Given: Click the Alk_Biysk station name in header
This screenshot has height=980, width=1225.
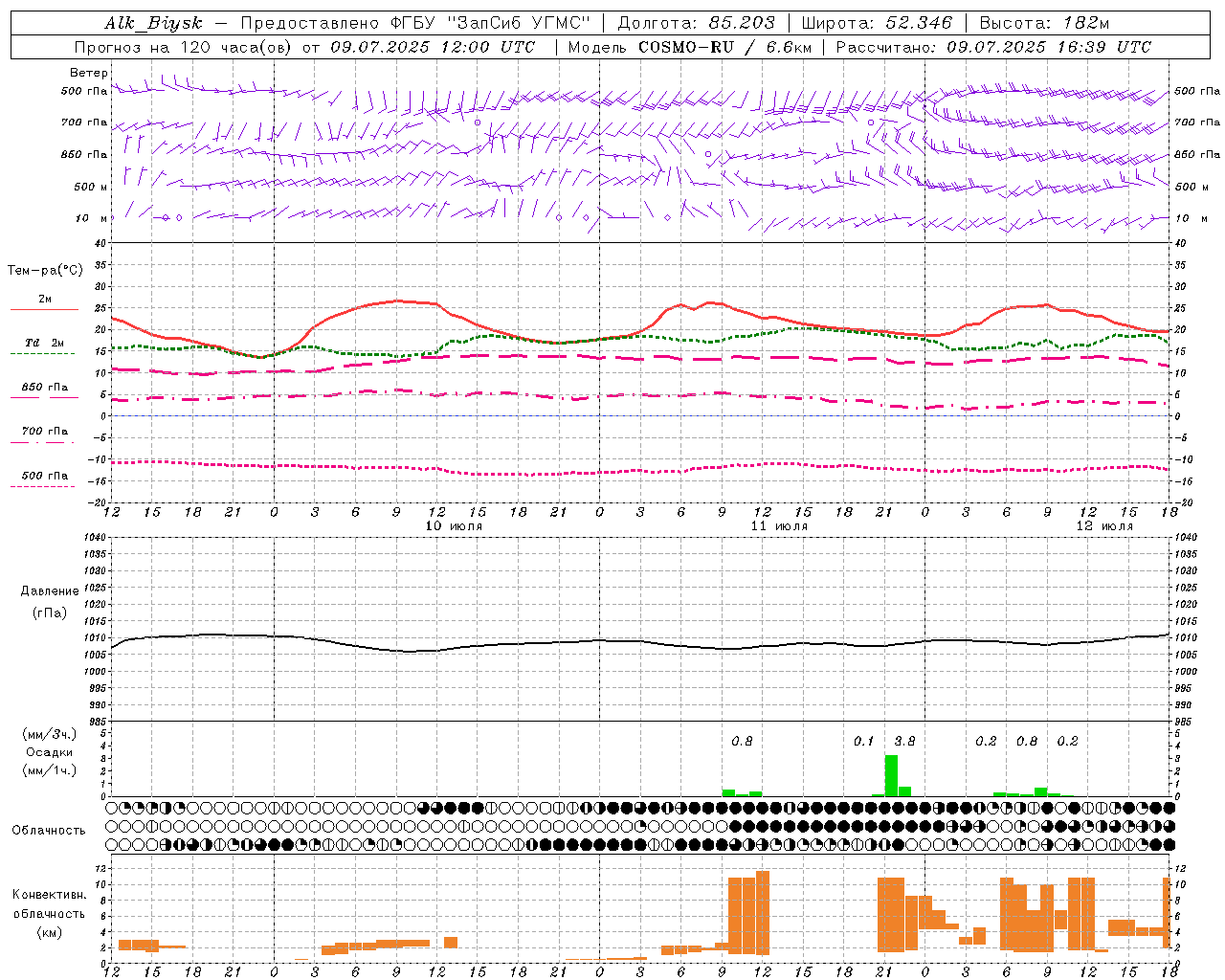Looking at the screenshot, I should click(154, 23).
